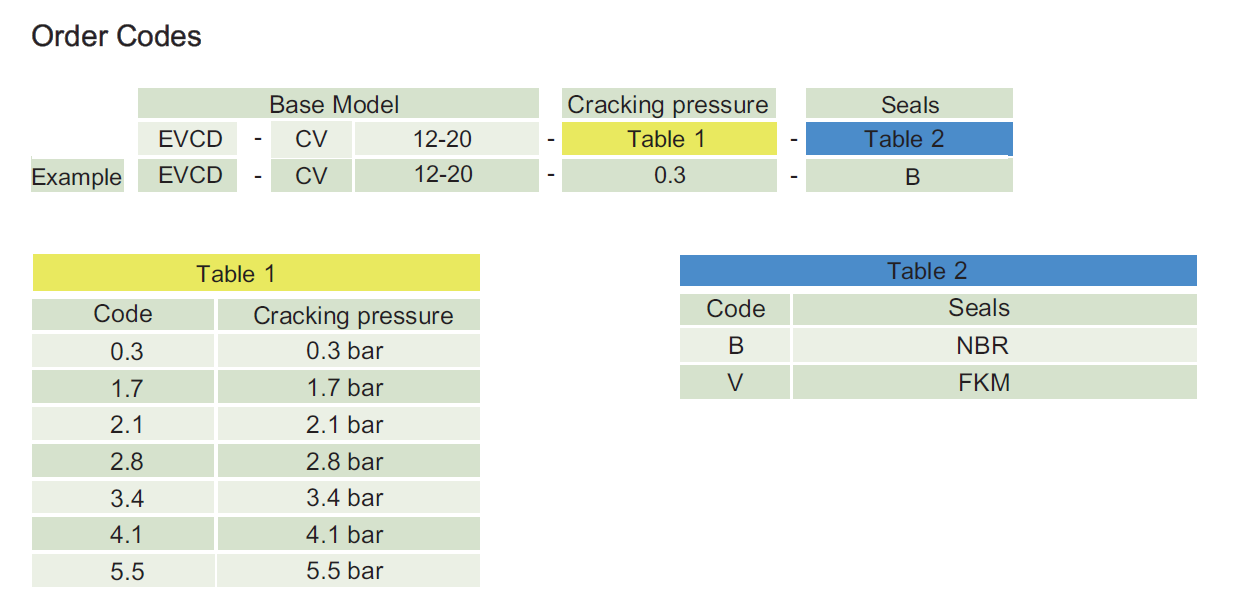The image size is (1237, 602).
Task: Select the "Base Model" header cell
Action: [x=334, y=104]
